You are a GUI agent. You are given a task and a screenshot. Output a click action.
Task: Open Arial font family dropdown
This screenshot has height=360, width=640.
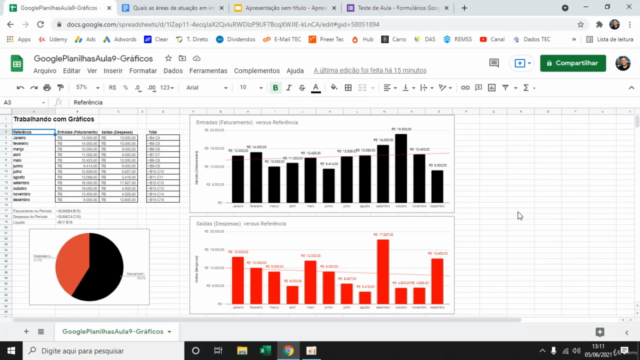(207, 88)
